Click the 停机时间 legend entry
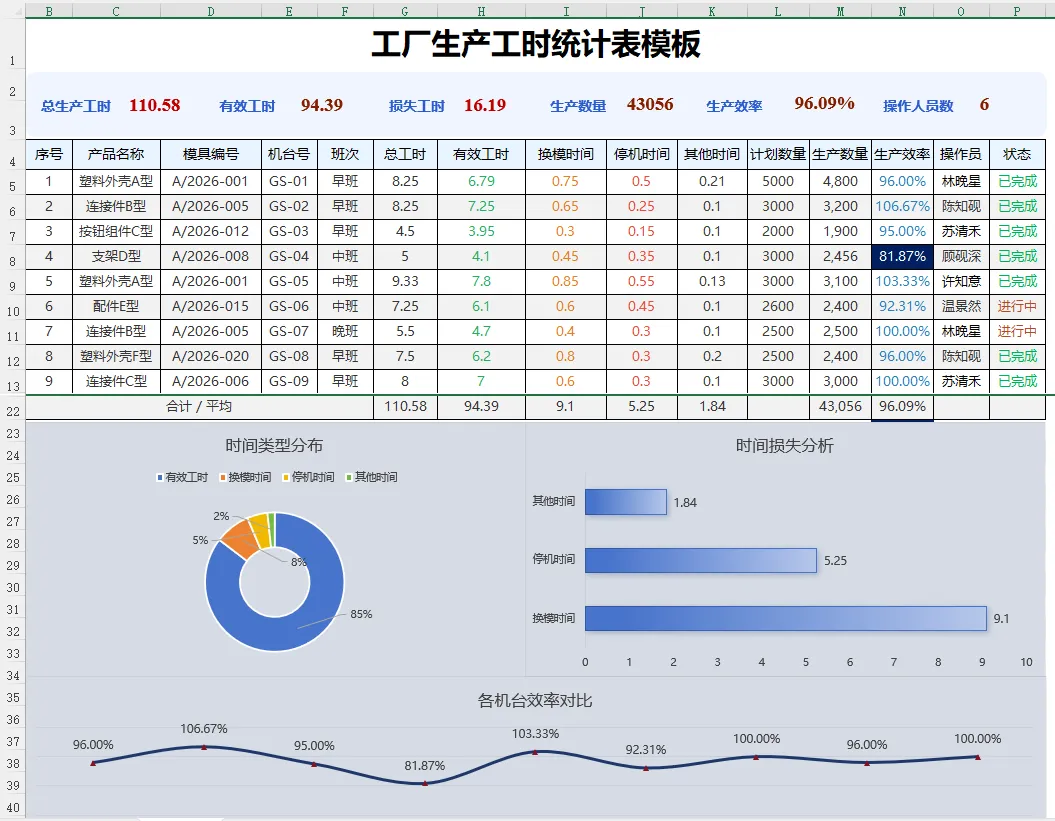Viewport: 1055px width, 821px height. tap(309, 477)
